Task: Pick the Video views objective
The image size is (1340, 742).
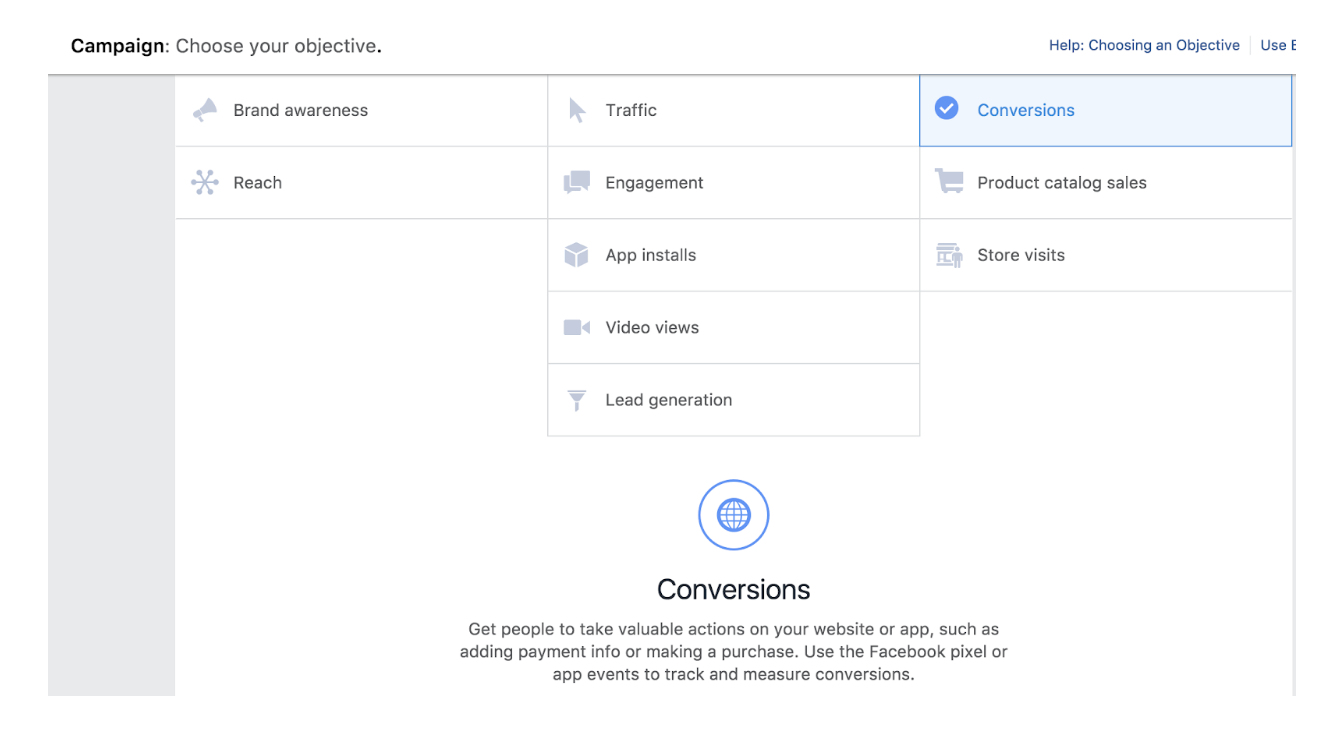Action: point(652,328)
